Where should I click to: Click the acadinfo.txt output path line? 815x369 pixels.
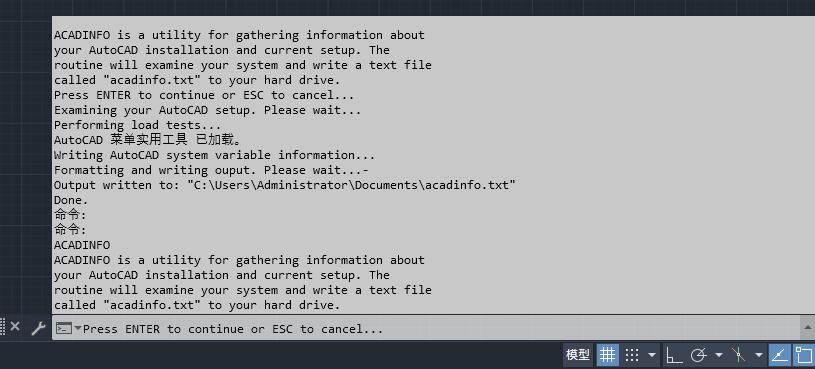pyautogui.click(x=284, y=185)
